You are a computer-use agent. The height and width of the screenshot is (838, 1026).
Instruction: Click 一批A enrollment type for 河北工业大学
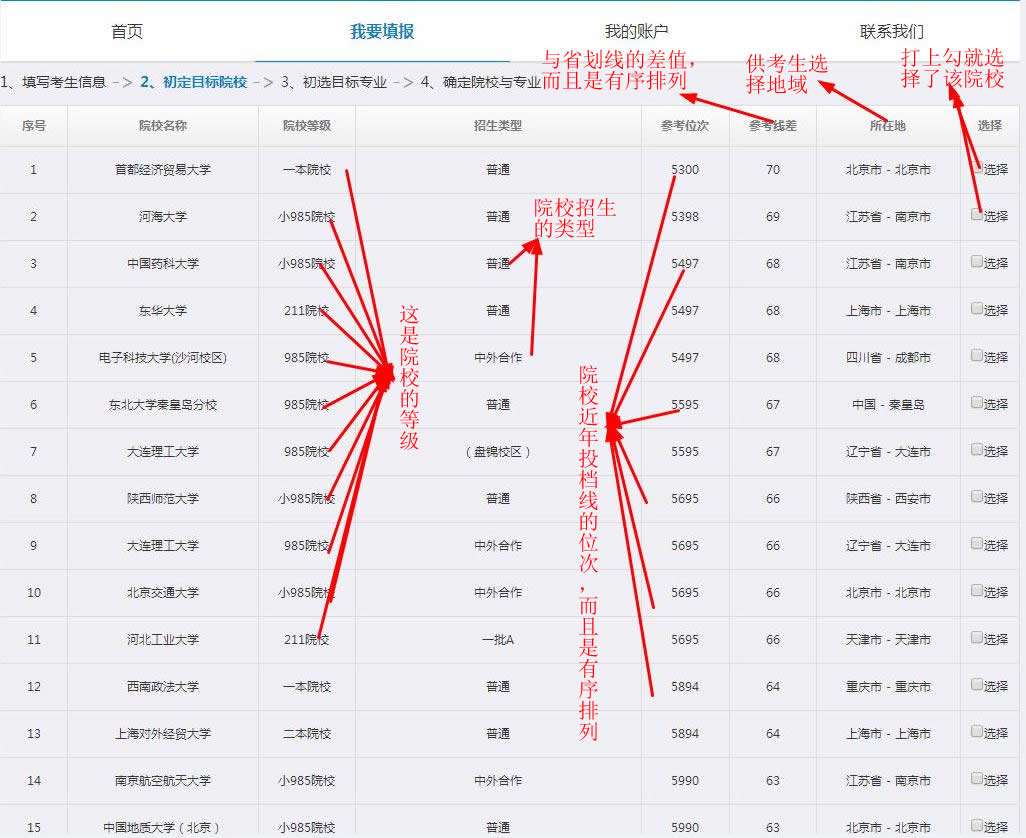[x=498, y=640]
